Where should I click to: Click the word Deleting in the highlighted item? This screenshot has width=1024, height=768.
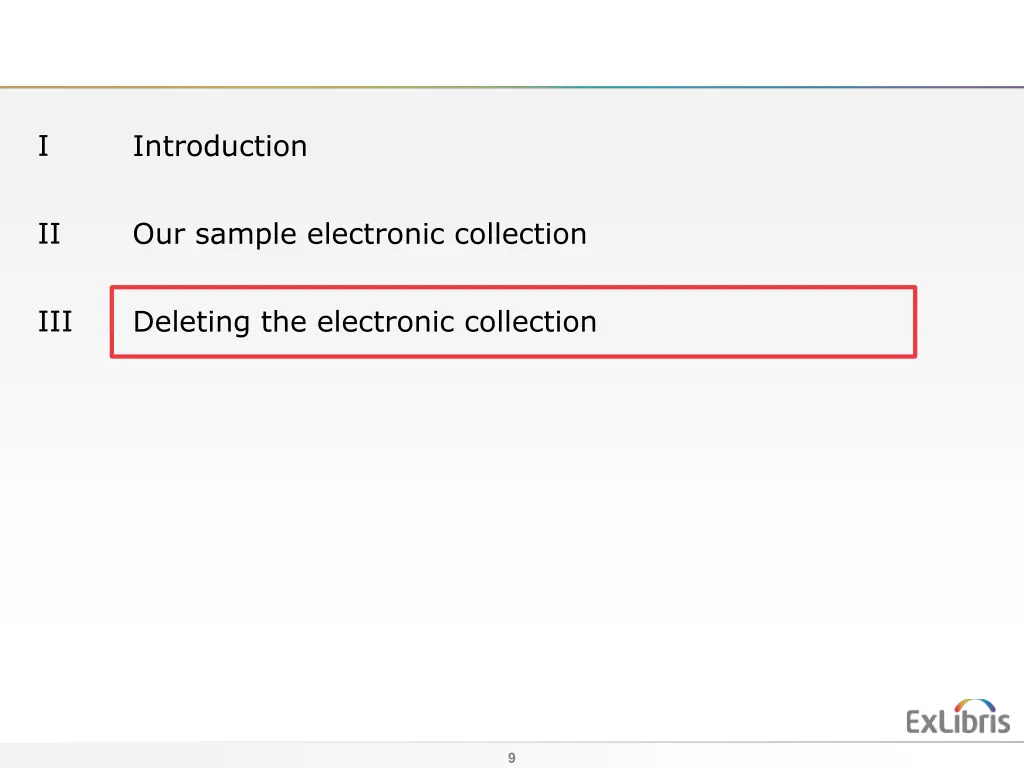pyautogui.click(x=191, y=322)
